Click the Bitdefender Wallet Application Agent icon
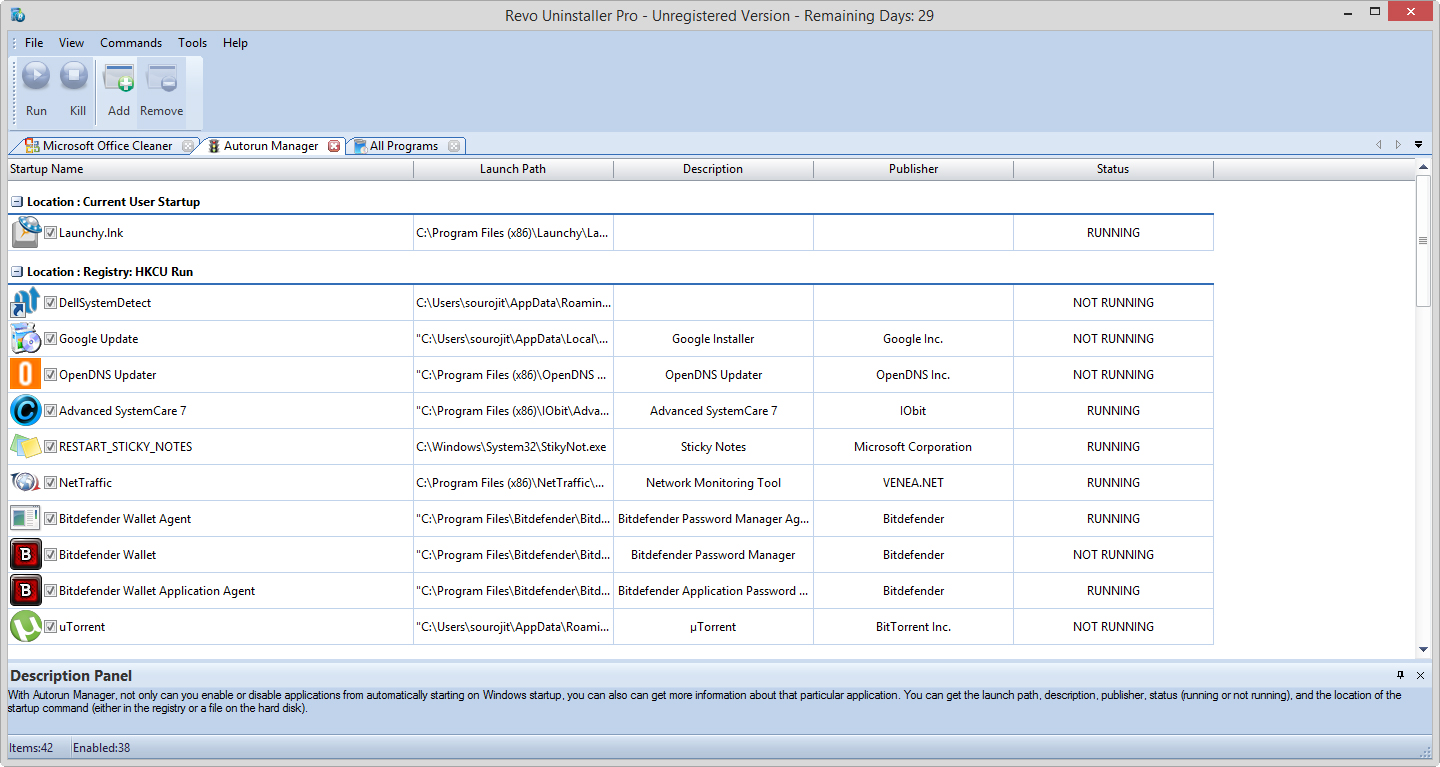This screenshot has height=767, width=1440. click(25, 591)
